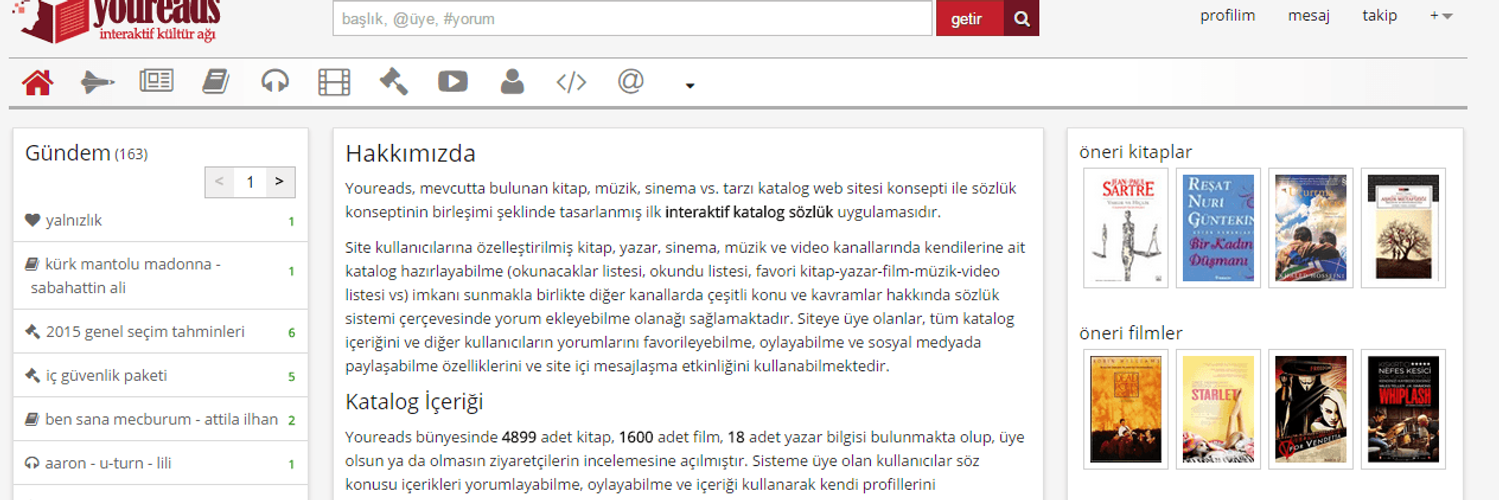Open aaron - u-turn - lili topic
The height and width of the screenshot is (500, 1499).
[109, 463]
